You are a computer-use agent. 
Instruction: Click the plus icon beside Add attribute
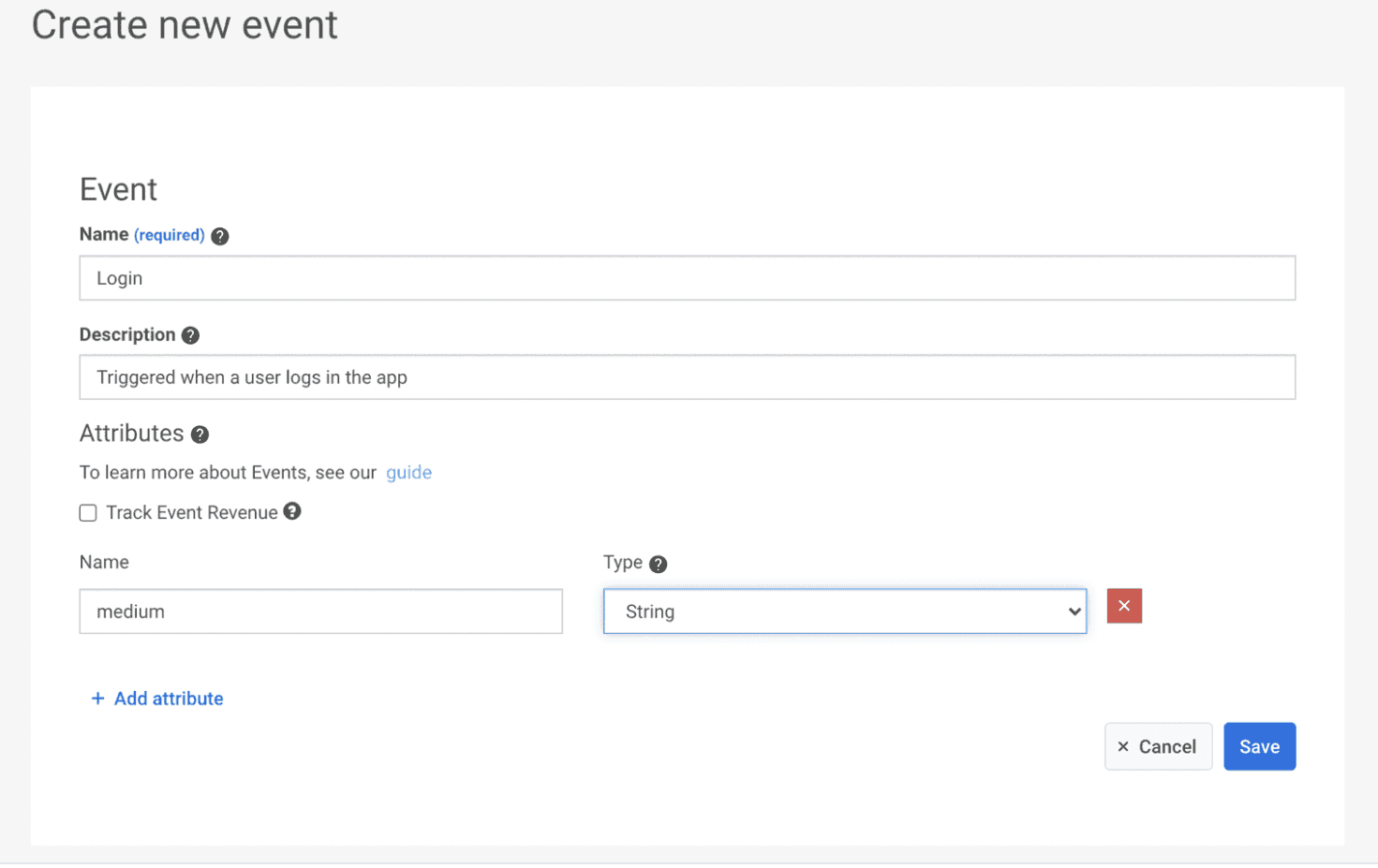97,698
